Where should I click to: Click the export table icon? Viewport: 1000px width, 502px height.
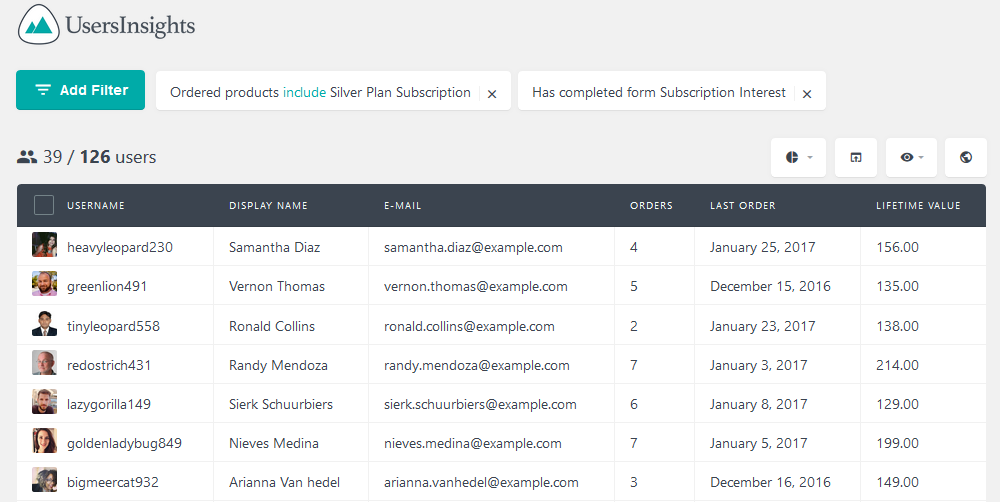point(856,157)
